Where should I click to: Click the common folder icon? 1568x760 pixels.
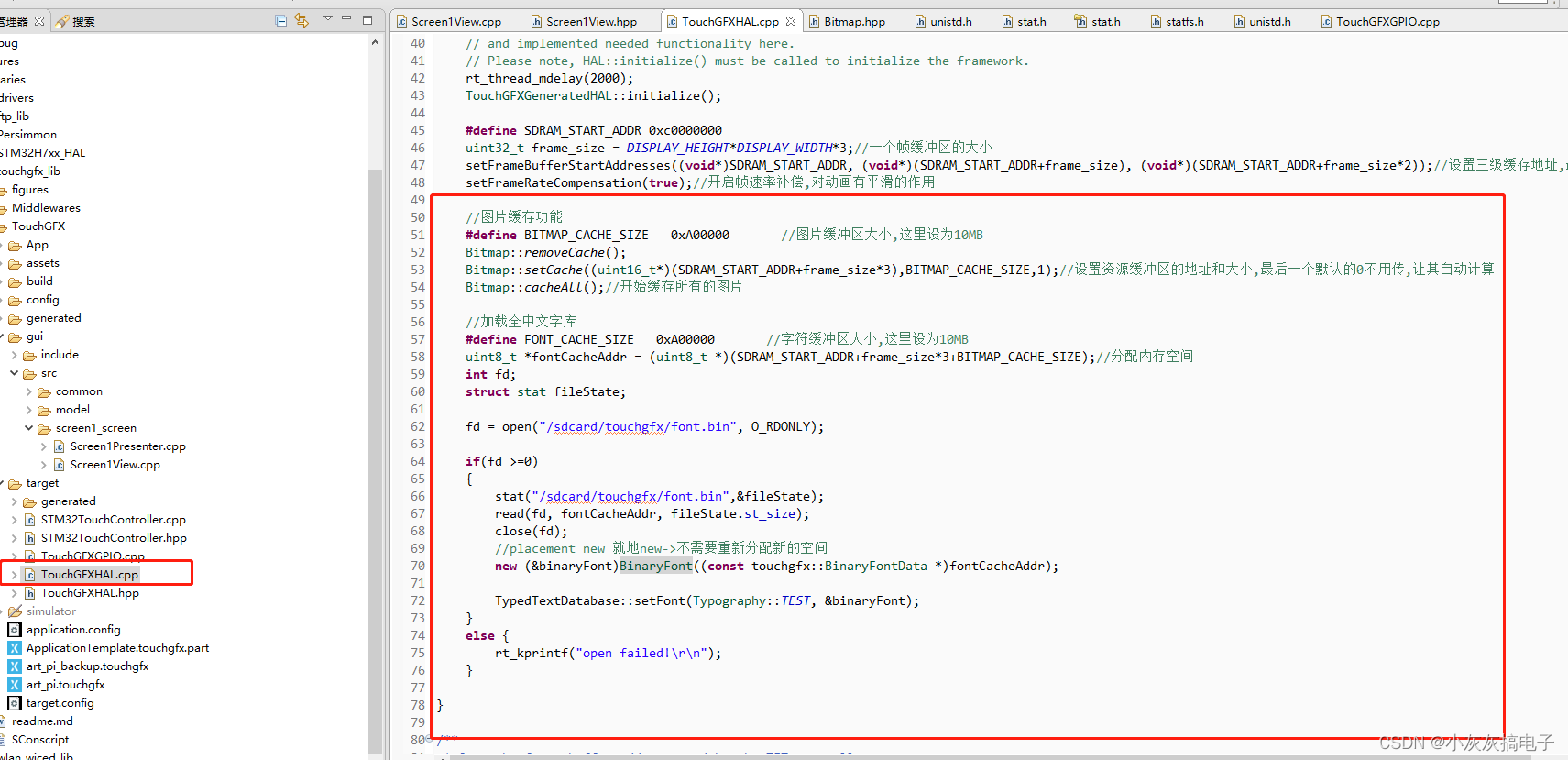(x=44, y=392)
